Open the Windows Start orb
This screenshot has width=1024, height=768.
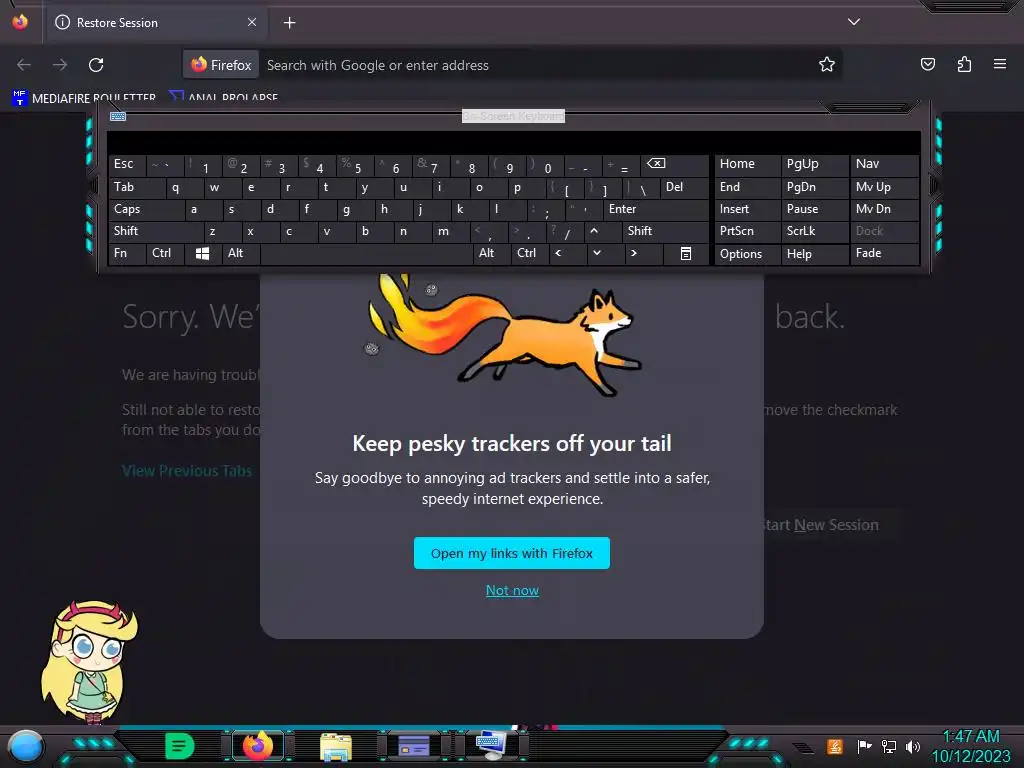(x=25, y=746)
